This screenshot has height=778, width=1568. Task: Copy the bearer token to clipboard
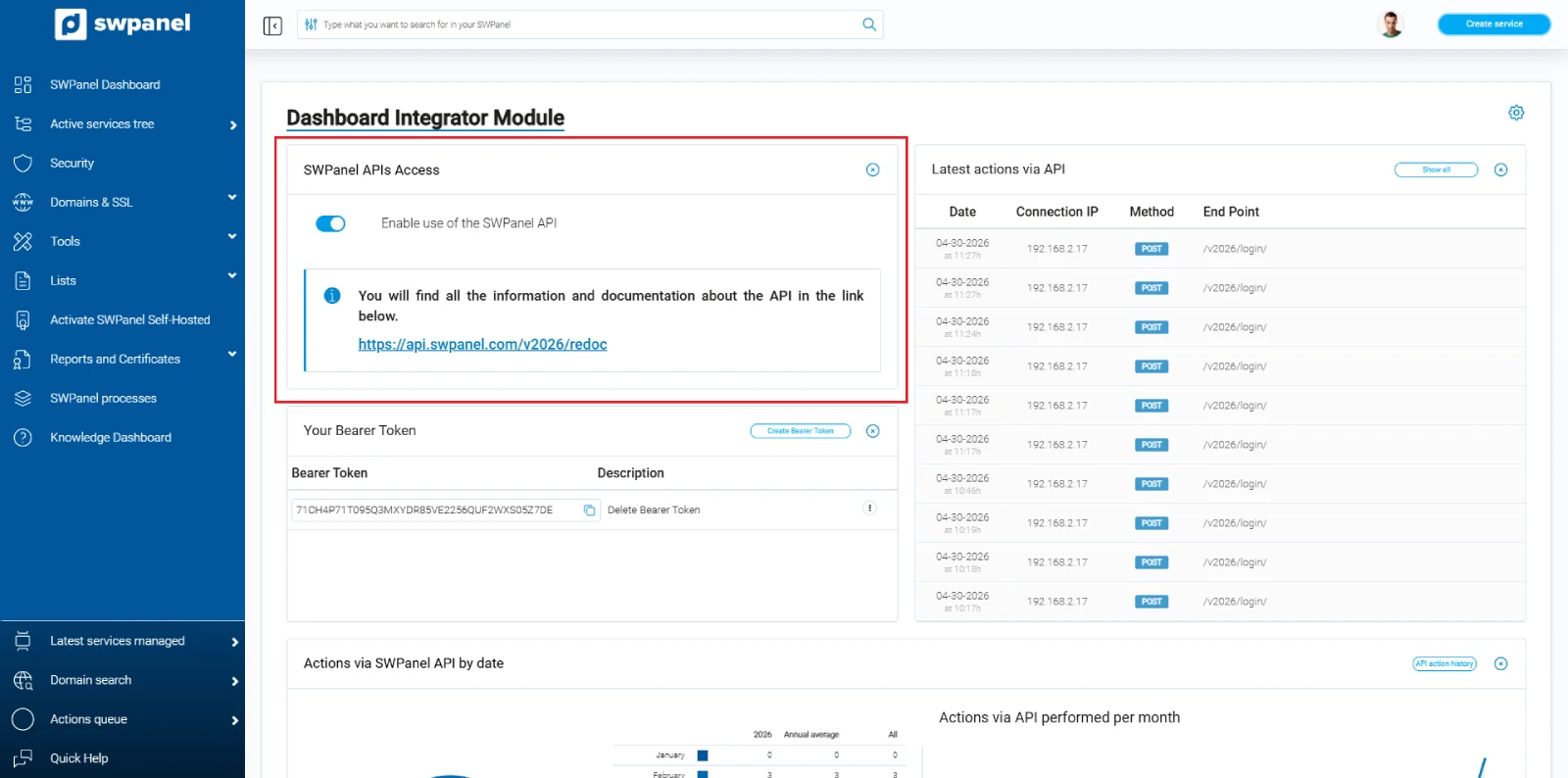coord(590,511)
